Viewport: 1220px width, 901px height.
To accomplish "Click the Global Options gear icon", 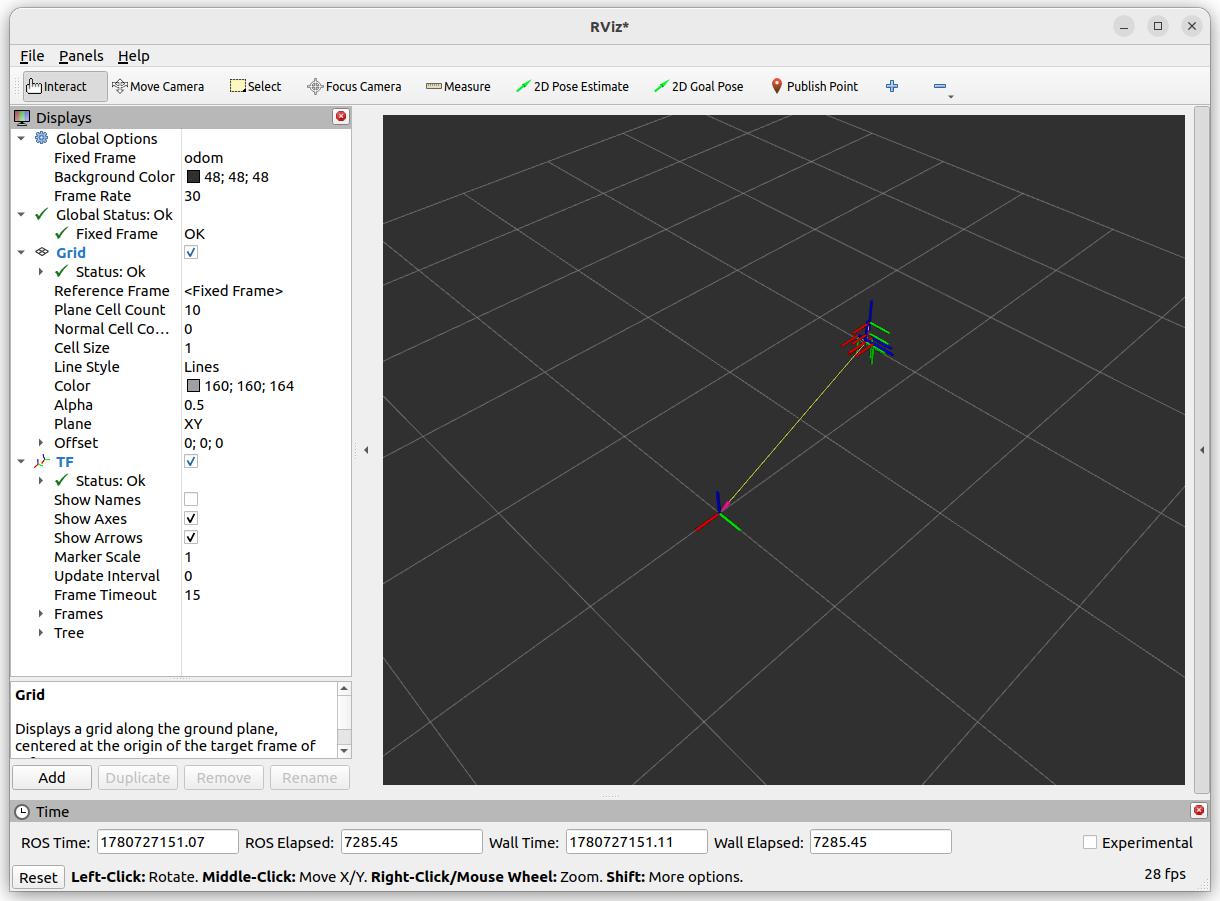I will point(41,138).
